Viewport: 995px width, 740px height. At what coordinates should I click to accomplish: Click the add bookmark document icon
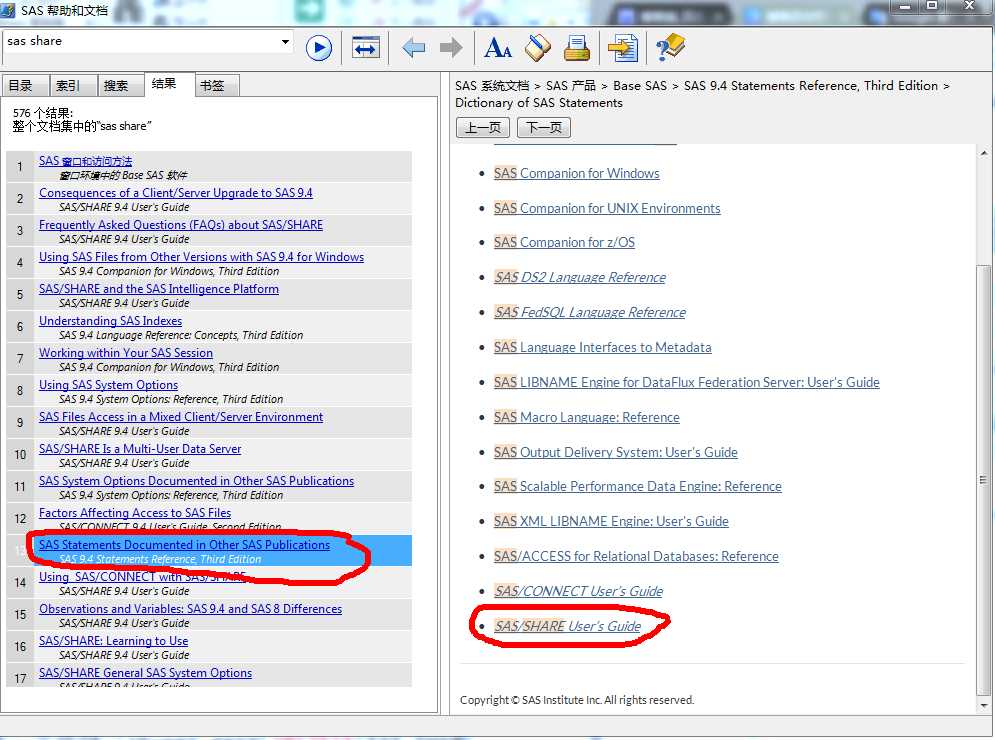click(623, 48)
